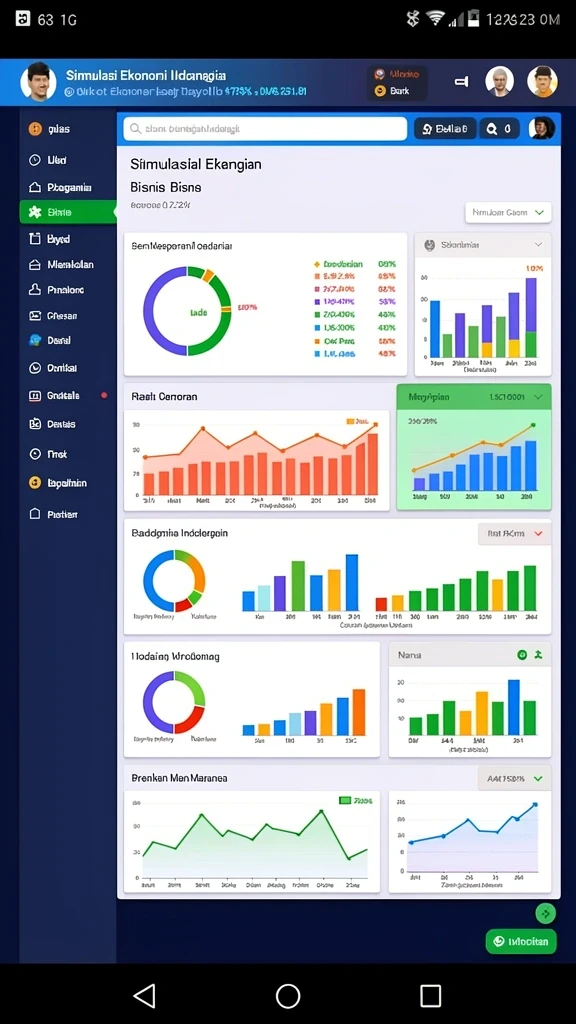Select the green Bisnis sidebar item

coord(68,212)
